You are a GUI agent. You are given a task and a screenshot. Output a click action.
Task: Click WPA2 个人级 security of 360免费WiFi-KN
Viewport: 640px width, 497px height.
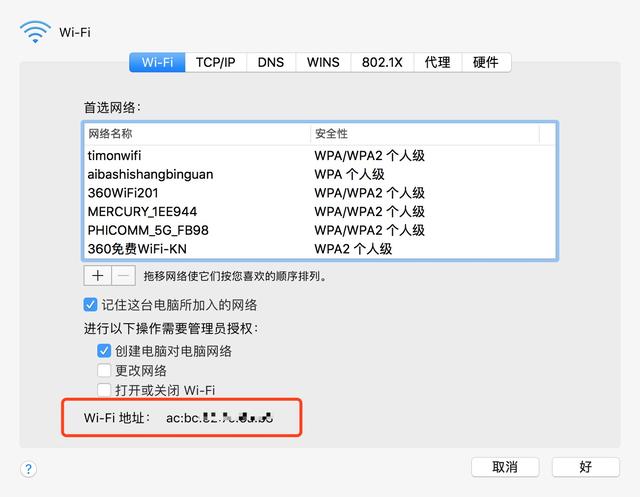click(x=353, y=249)
